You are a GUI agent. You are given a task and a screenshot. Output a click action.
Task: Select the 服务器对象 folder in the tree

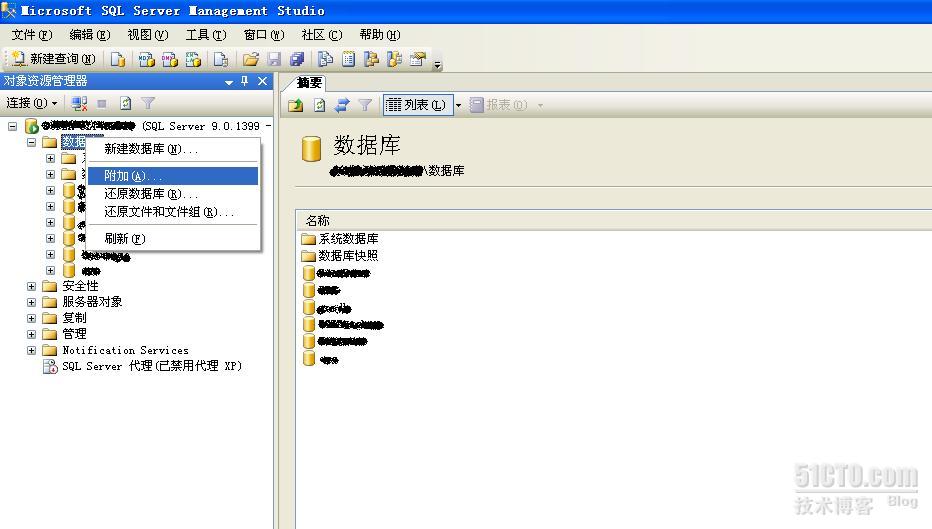[x=83, y=303]
